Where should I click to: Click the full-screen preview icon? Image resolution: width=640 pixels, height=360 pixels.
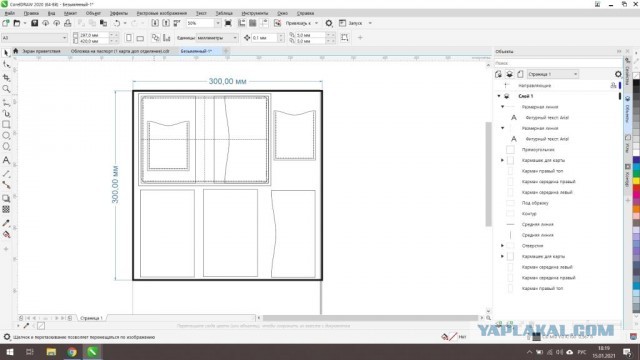click(x=228, y=23)
